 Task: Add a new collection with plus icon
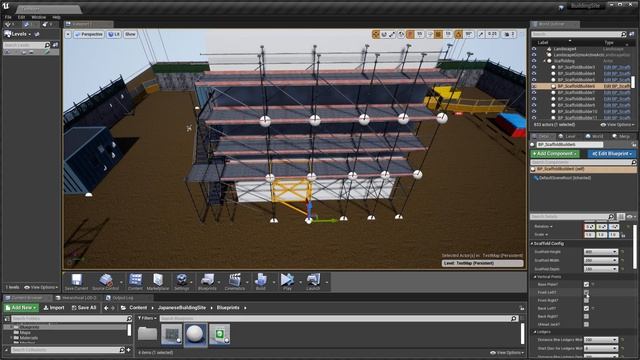click(x=129, y=350)
